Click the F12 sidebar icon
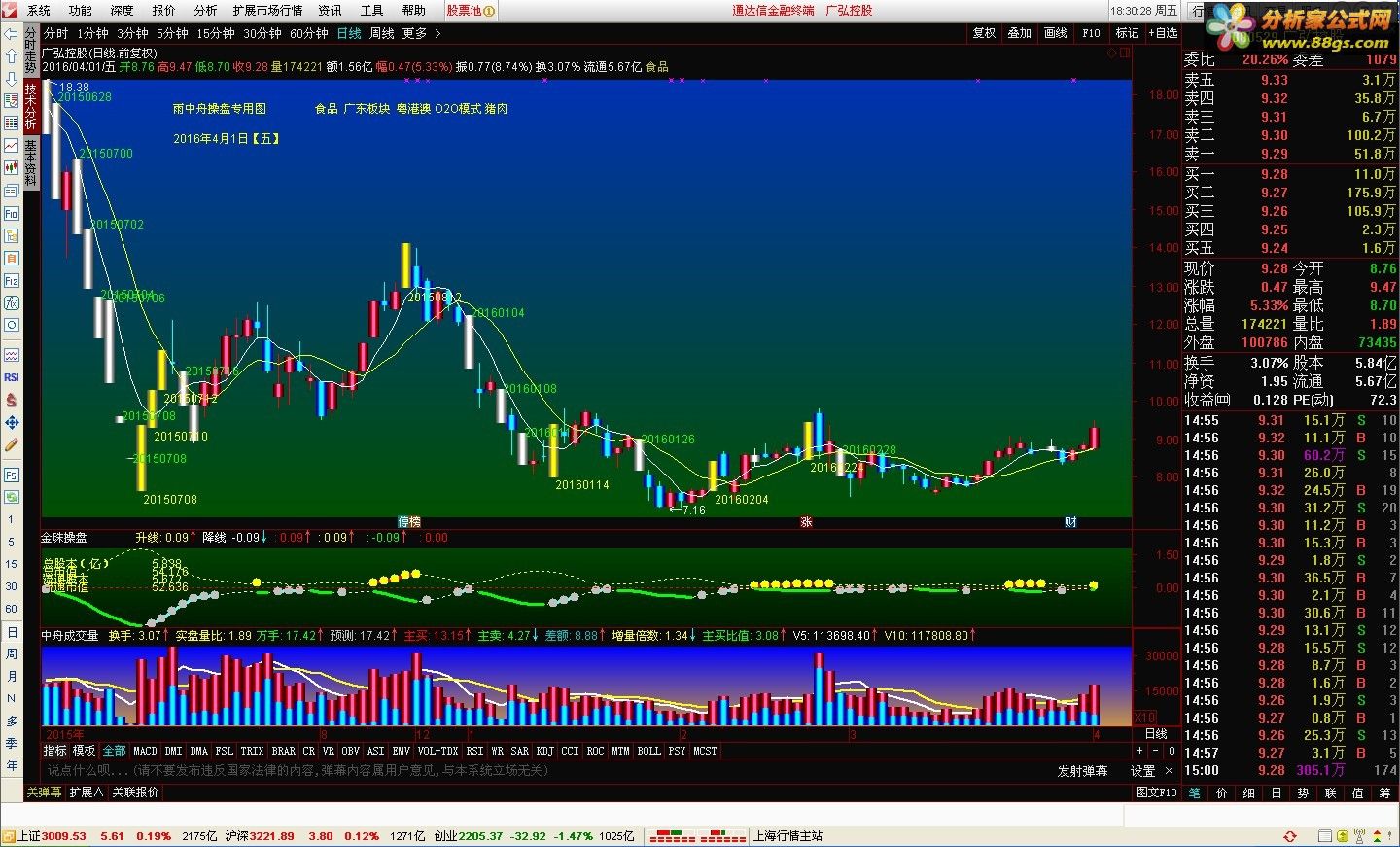Screen dimensions: 1400x847 click(x=12, y=280)
